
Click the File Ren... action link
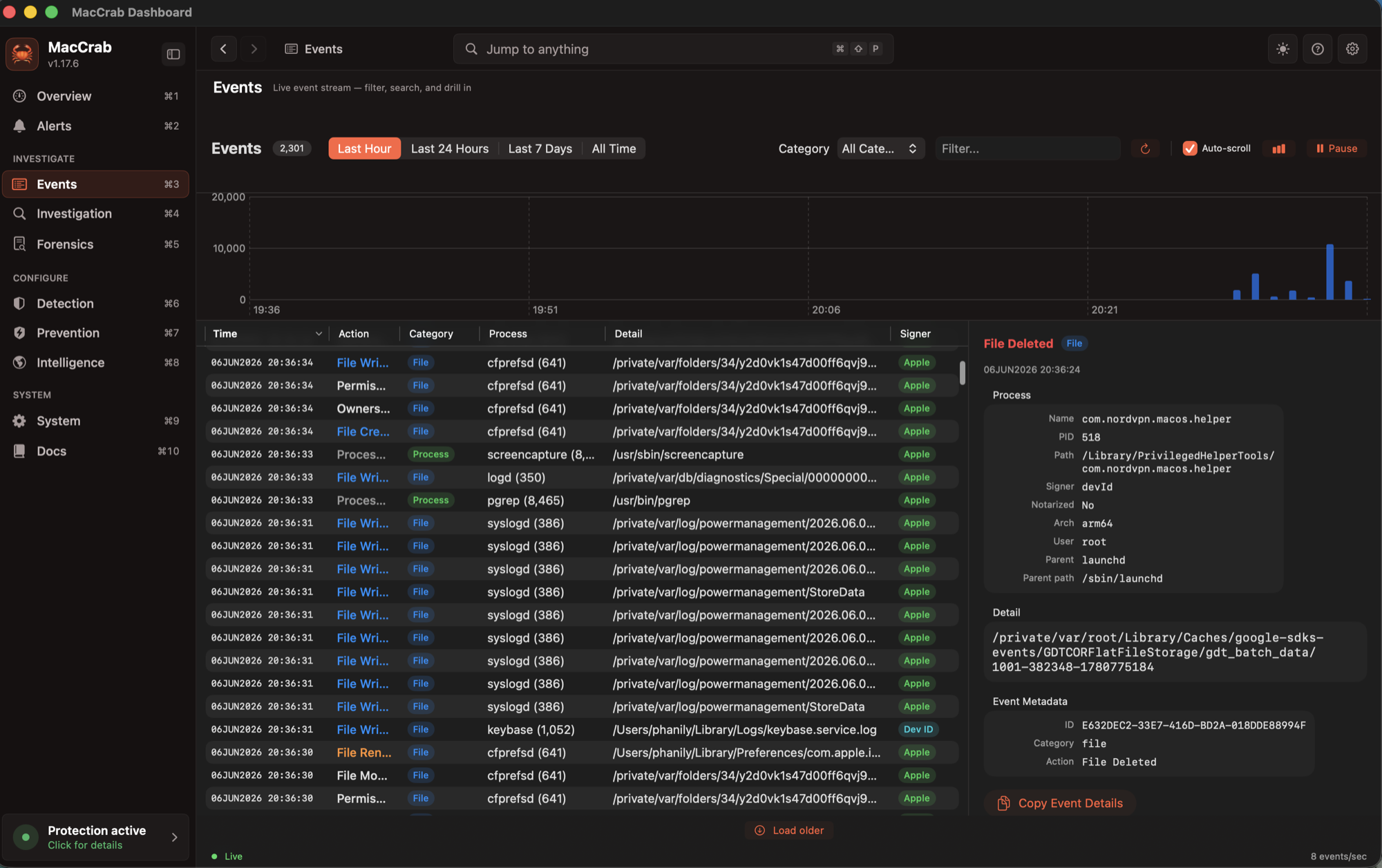point(364,753)
